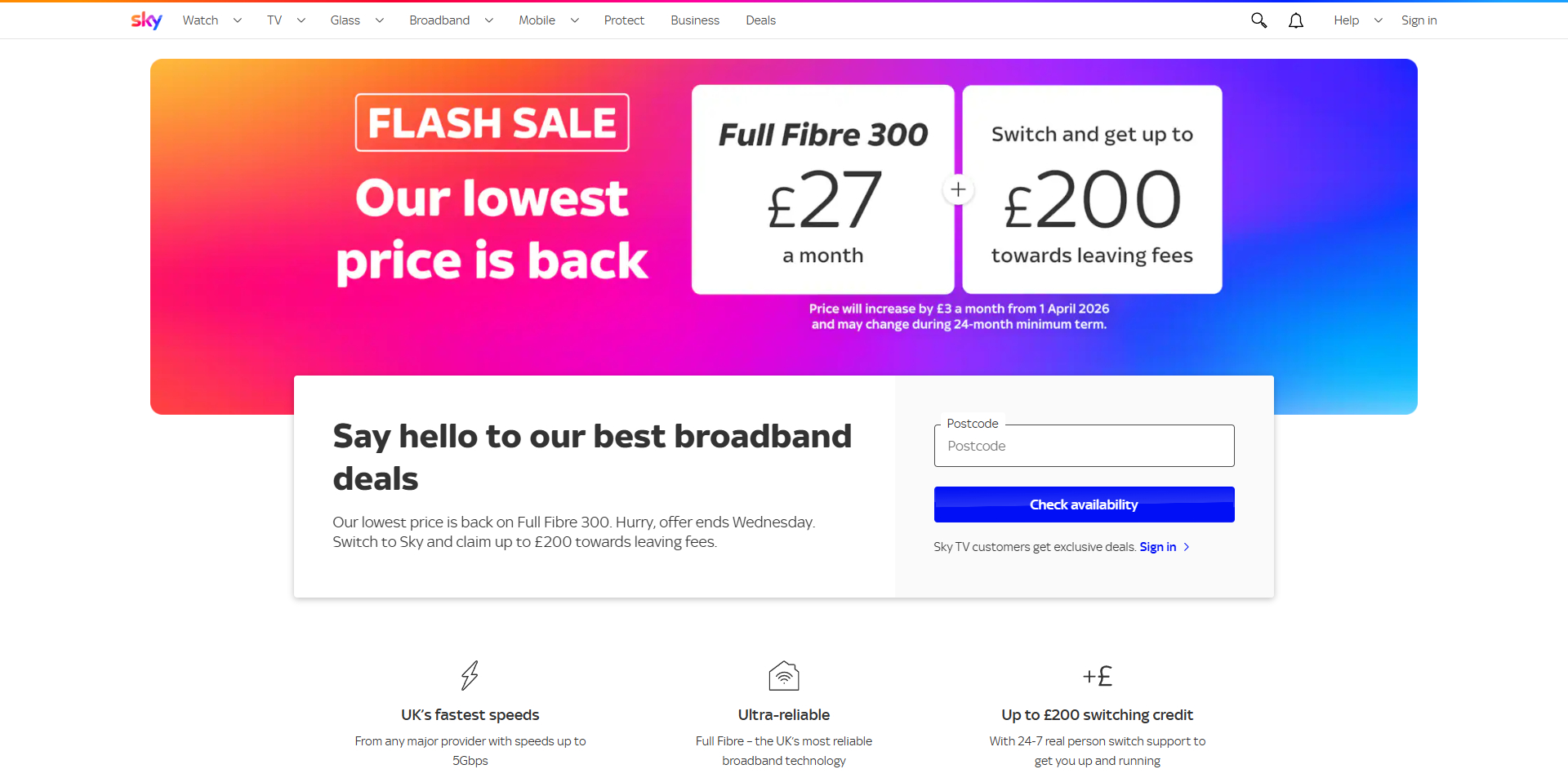This screenshot has width=1568, height=778.
Task: Click the plus pound switching credit icon
Action: click(1097, 676)
